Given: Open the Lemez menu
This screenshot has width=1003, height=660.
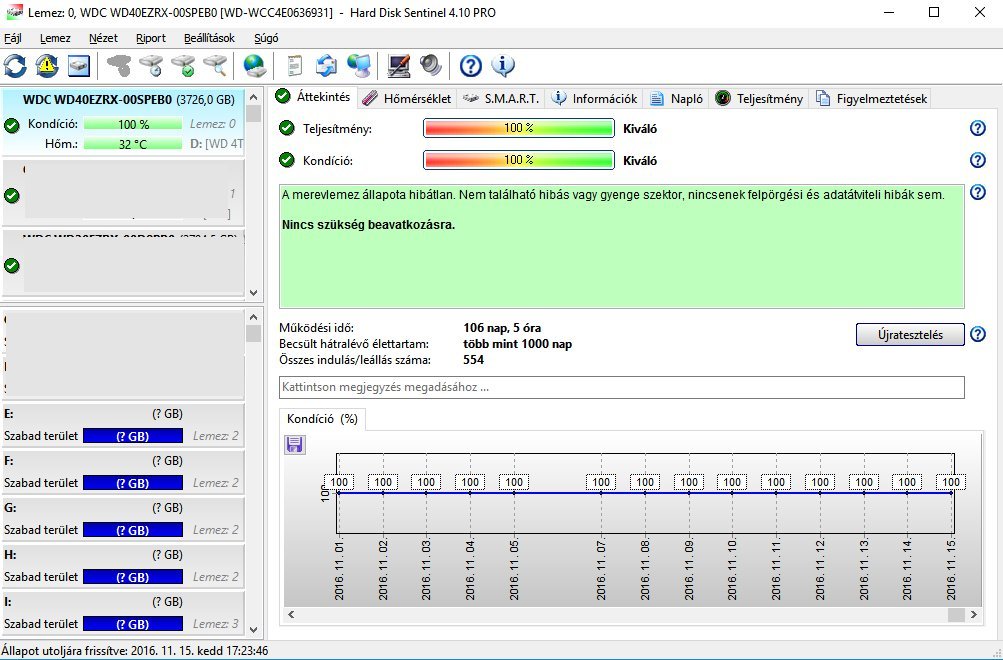Looking at the screenshot, I should (55, 38).
